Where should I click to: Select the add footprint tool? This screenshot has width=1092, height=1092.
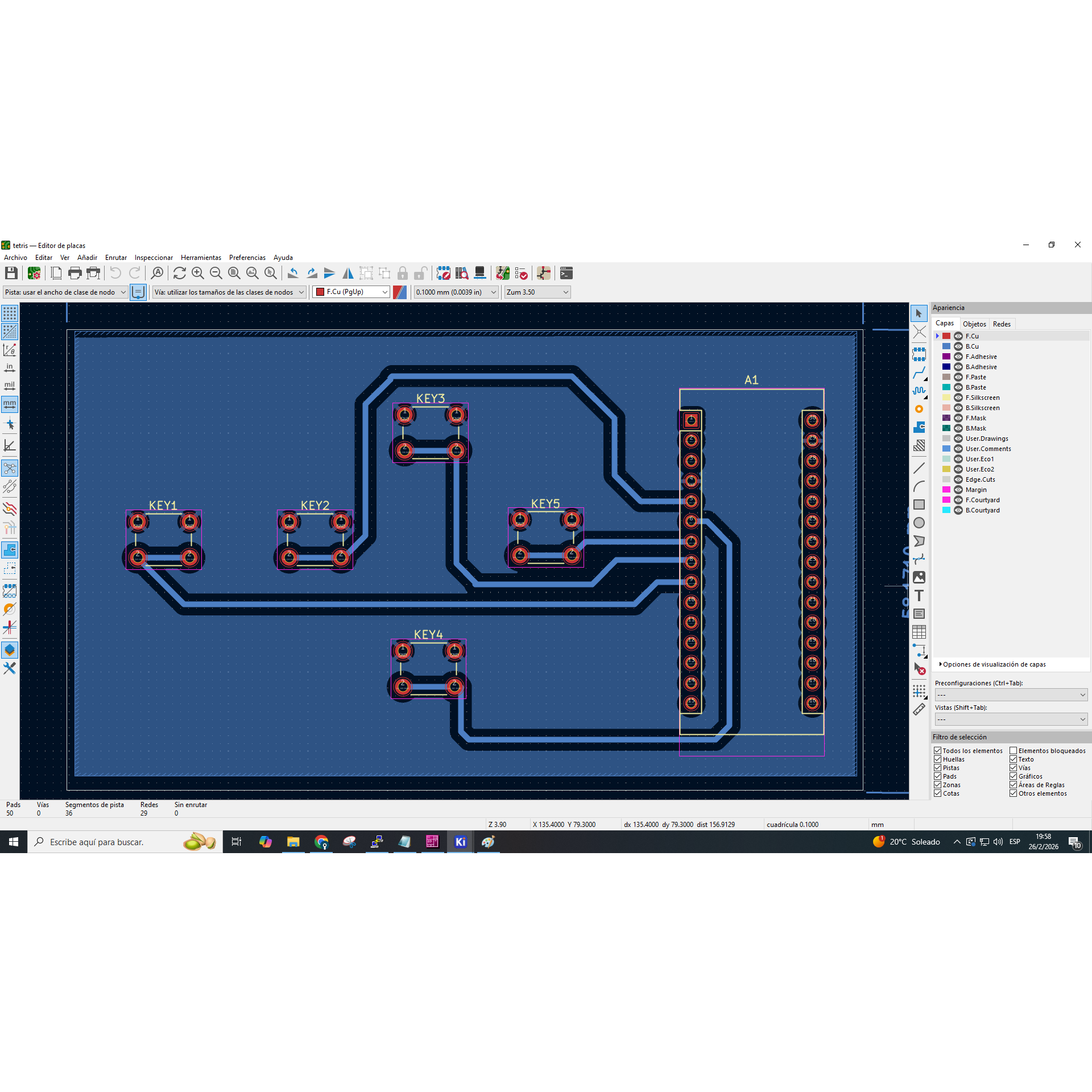point(919,354)
